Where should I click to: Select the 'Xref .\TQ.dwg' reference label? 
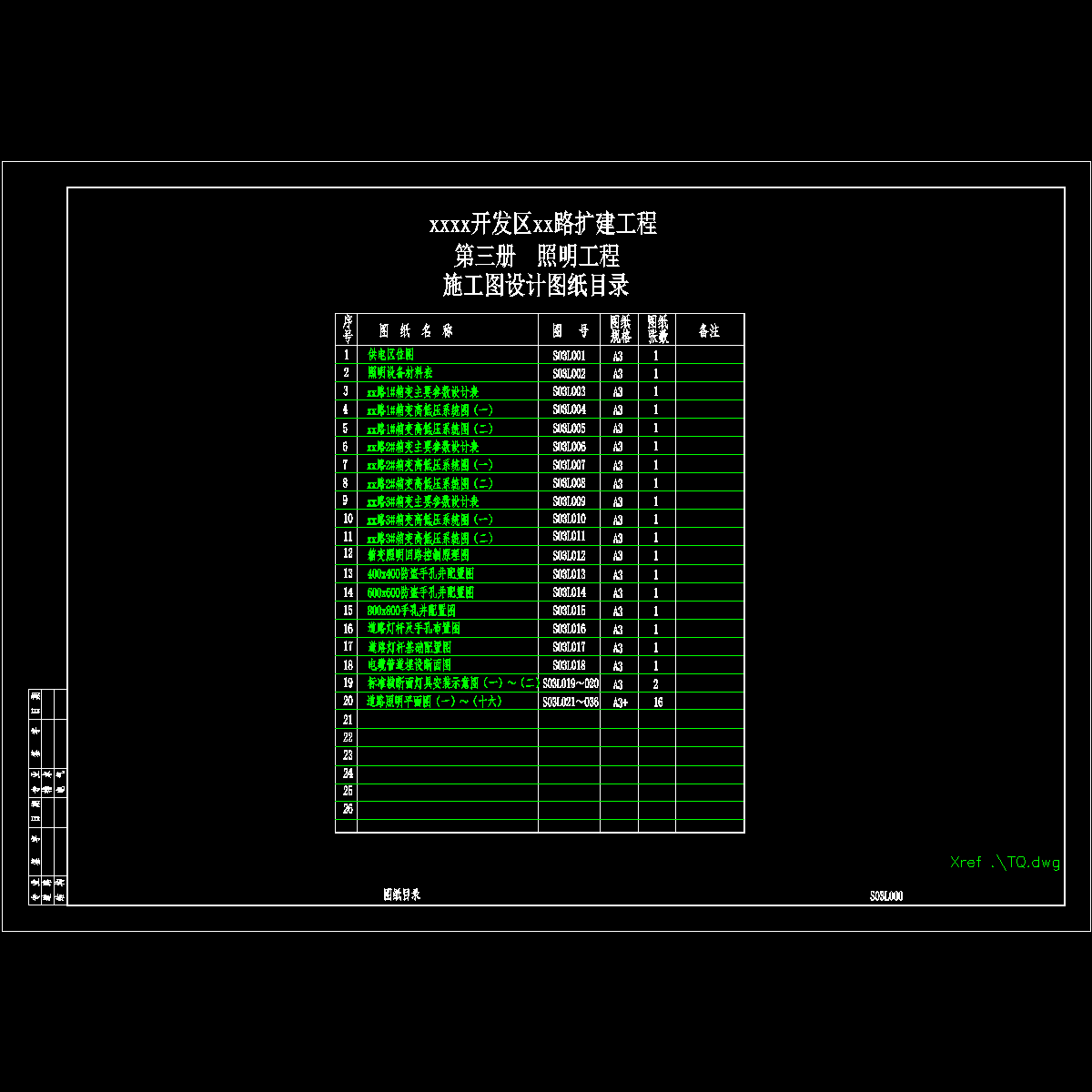pyautogui.click(x=1005, y=863)
